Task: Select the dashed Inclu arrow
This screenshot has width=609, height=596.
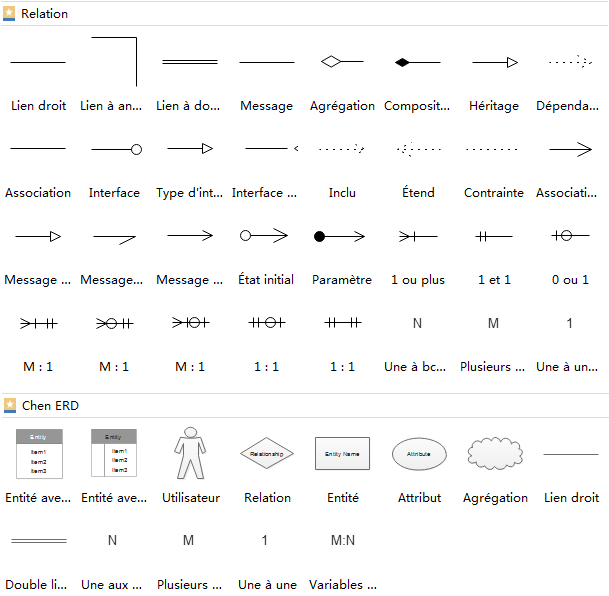Action: coord(341,148)
